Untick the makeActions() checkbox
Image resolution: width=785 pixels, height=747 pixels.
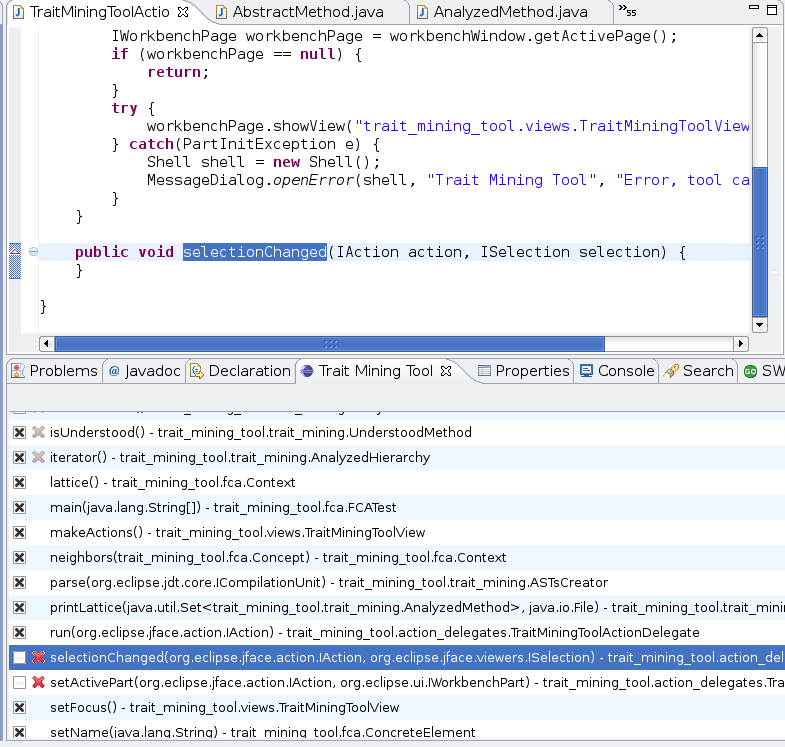point(19,532)
